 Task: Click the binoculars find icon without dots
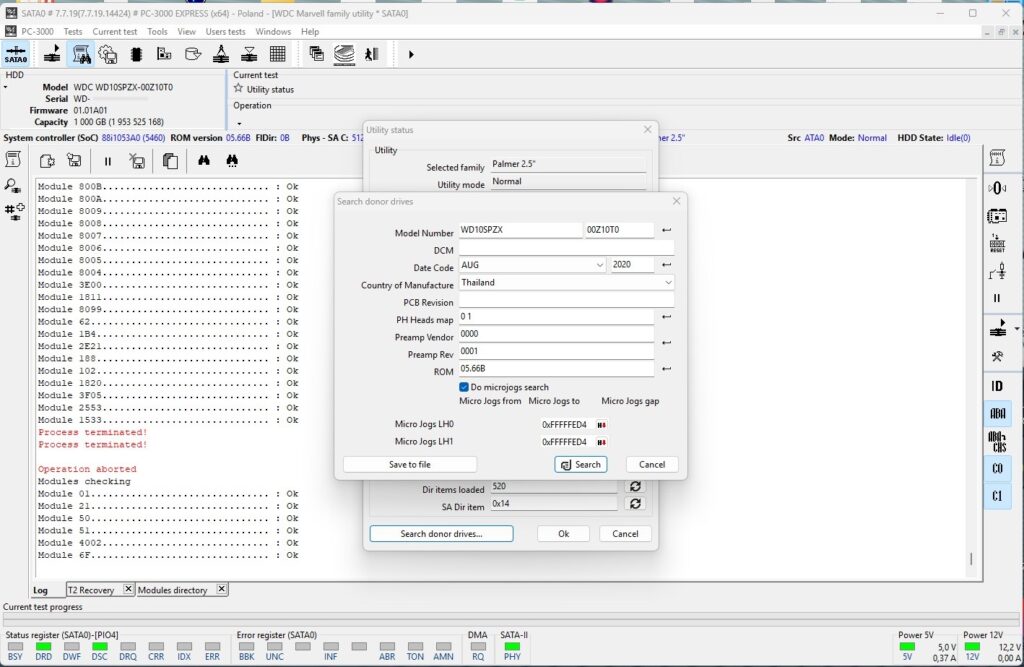point(204,161)
